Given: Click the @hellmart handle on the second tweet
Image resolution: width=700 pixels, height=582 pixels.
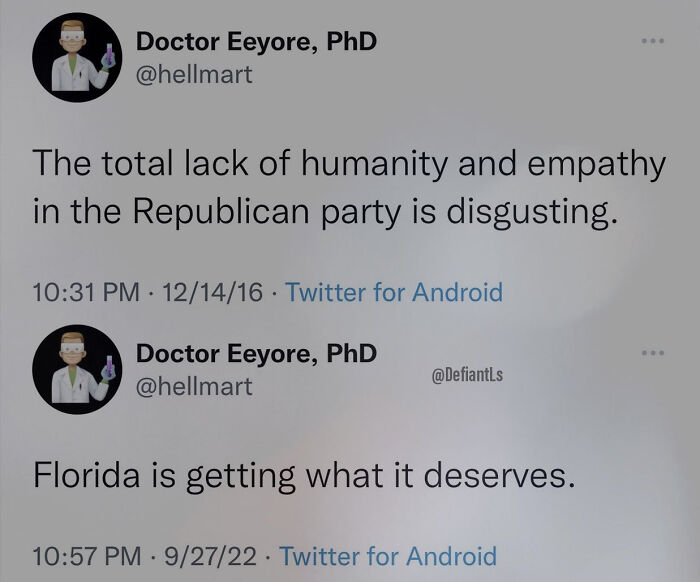Looking at the screenshot, I should click(194, 385).
